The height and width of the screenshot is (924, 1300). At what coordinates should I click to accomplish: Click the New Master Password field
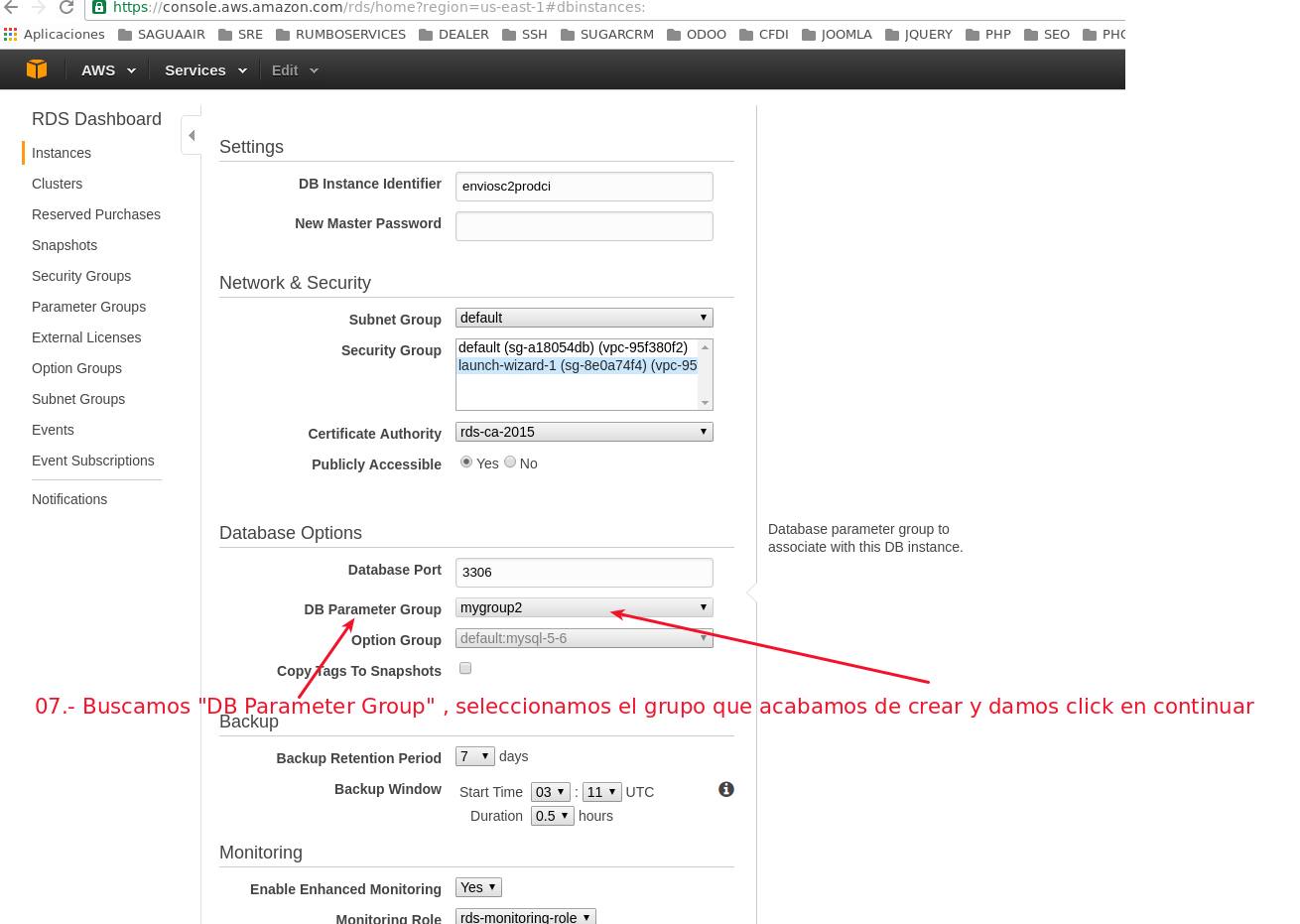coord(585,226)
